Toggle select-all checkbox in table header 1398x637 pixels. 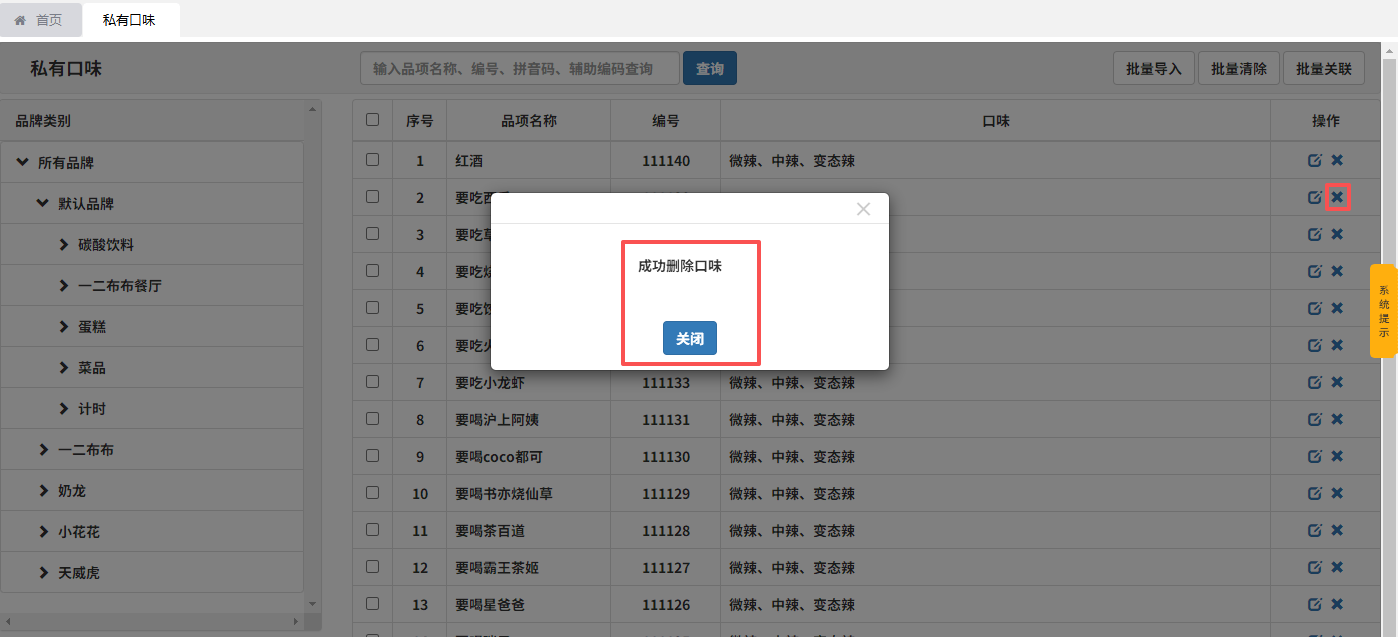pyautogui.click(x=373, y=120)
